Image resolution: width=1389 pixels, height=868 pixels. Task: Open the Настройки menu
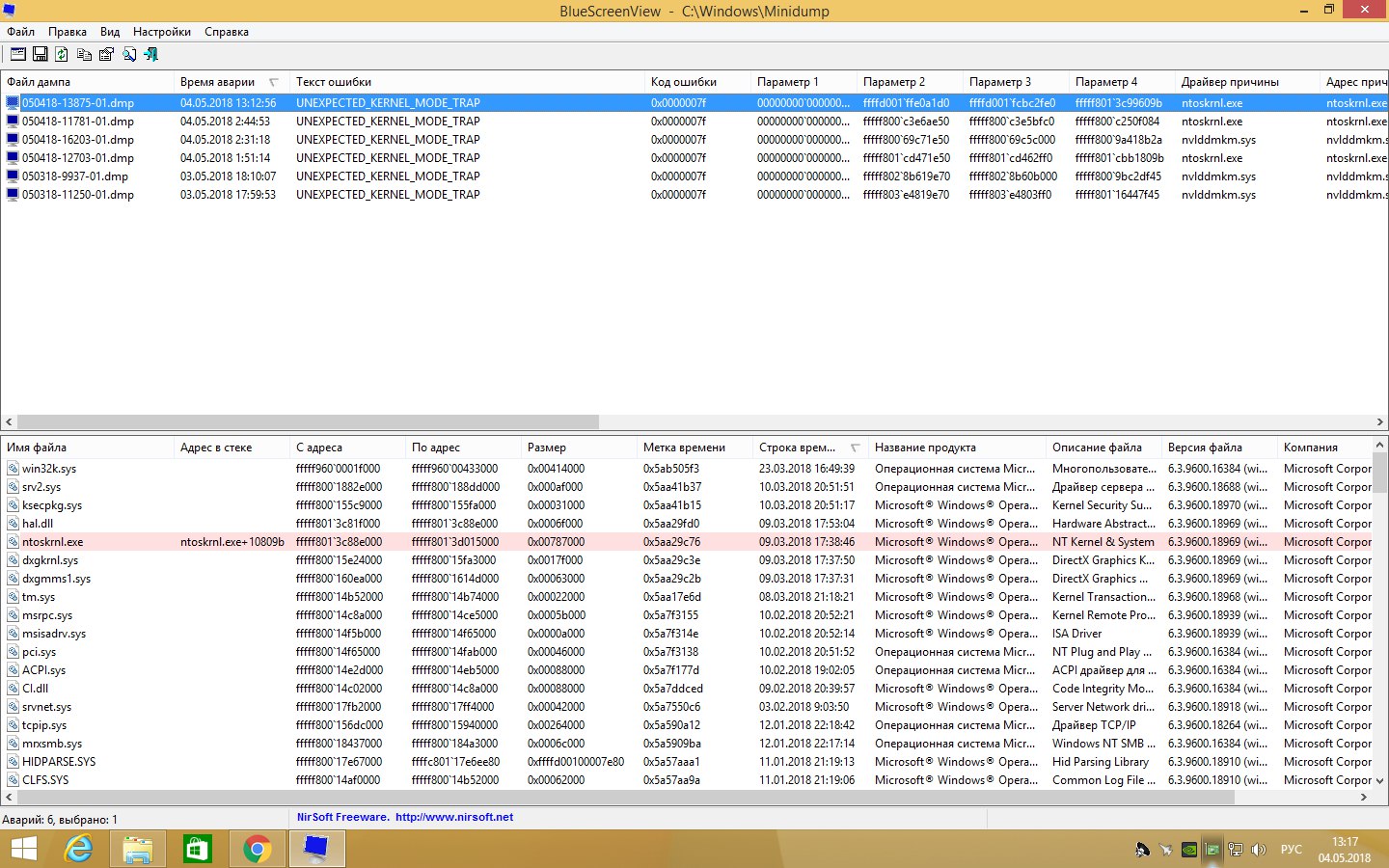point(161,32)
